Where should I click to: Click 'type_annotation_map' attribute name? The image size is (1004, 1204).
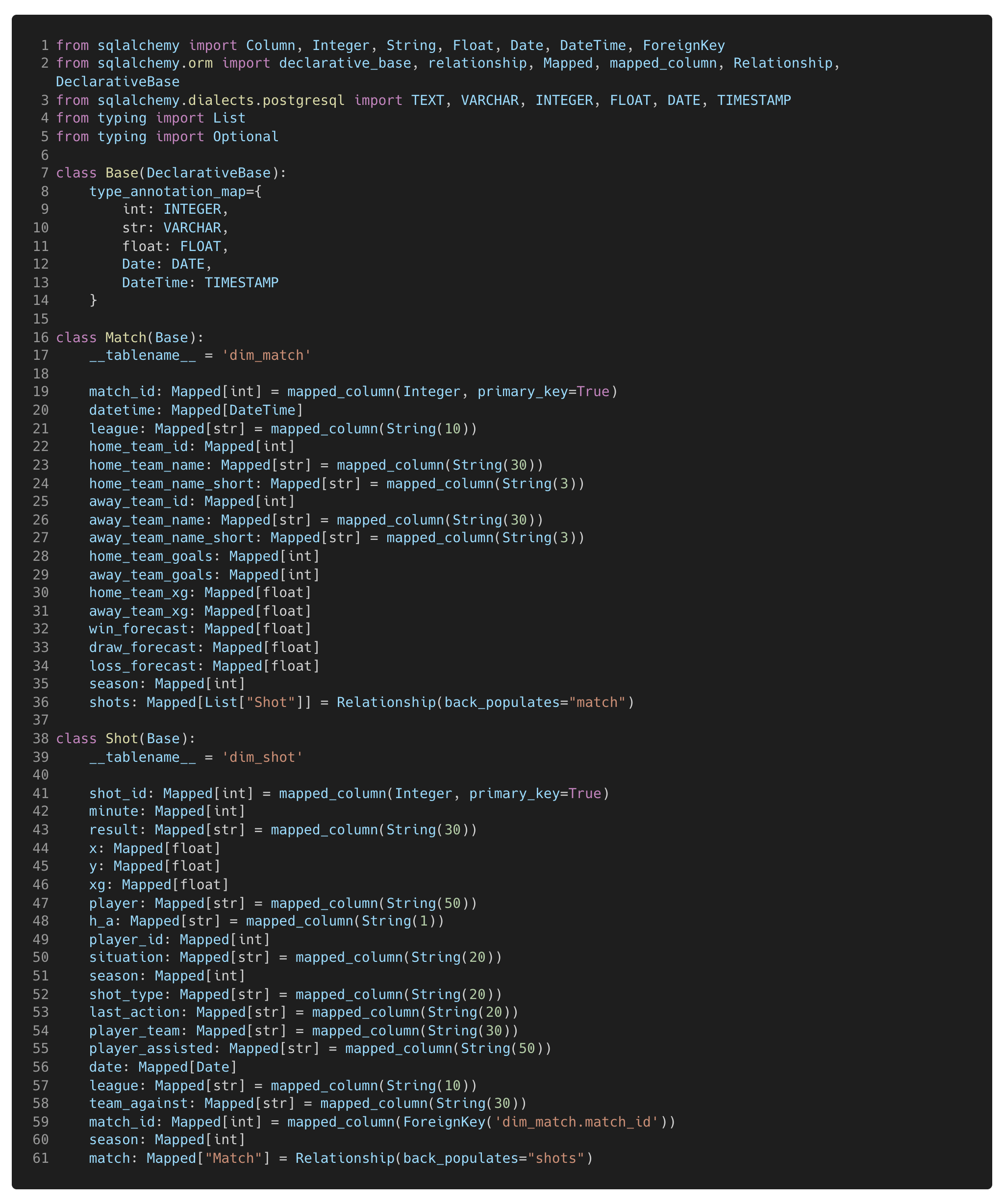168,192
